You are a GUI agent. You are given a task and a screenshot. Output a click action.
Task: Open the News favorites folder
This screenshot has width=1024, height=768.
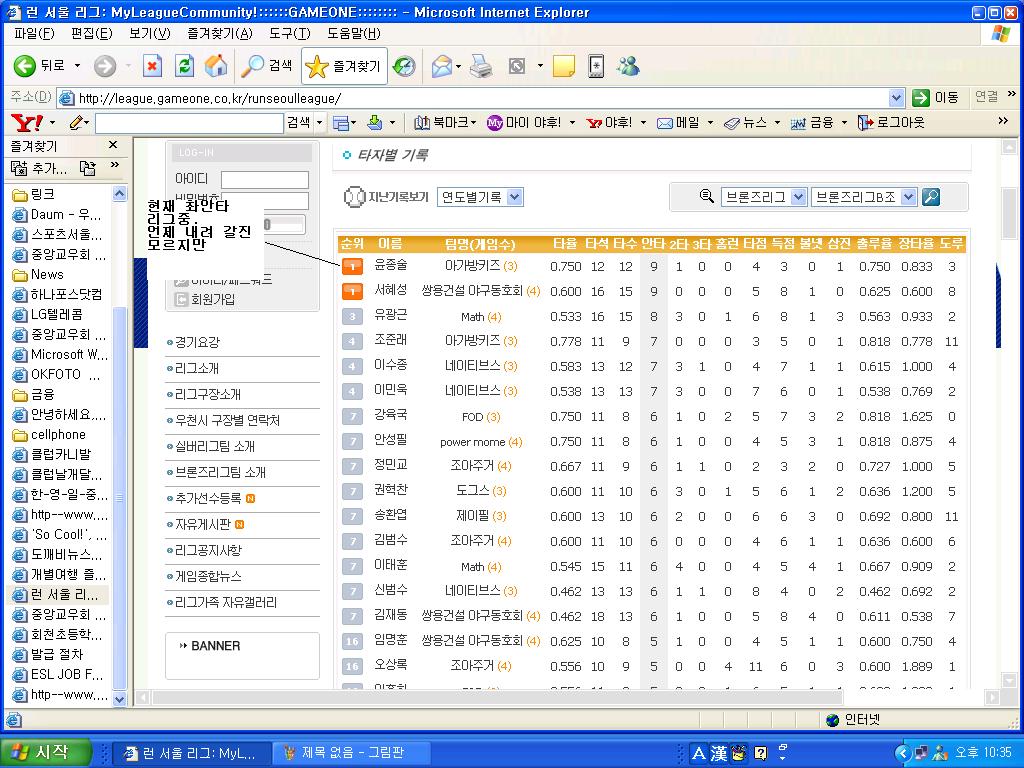coord(46,274)
